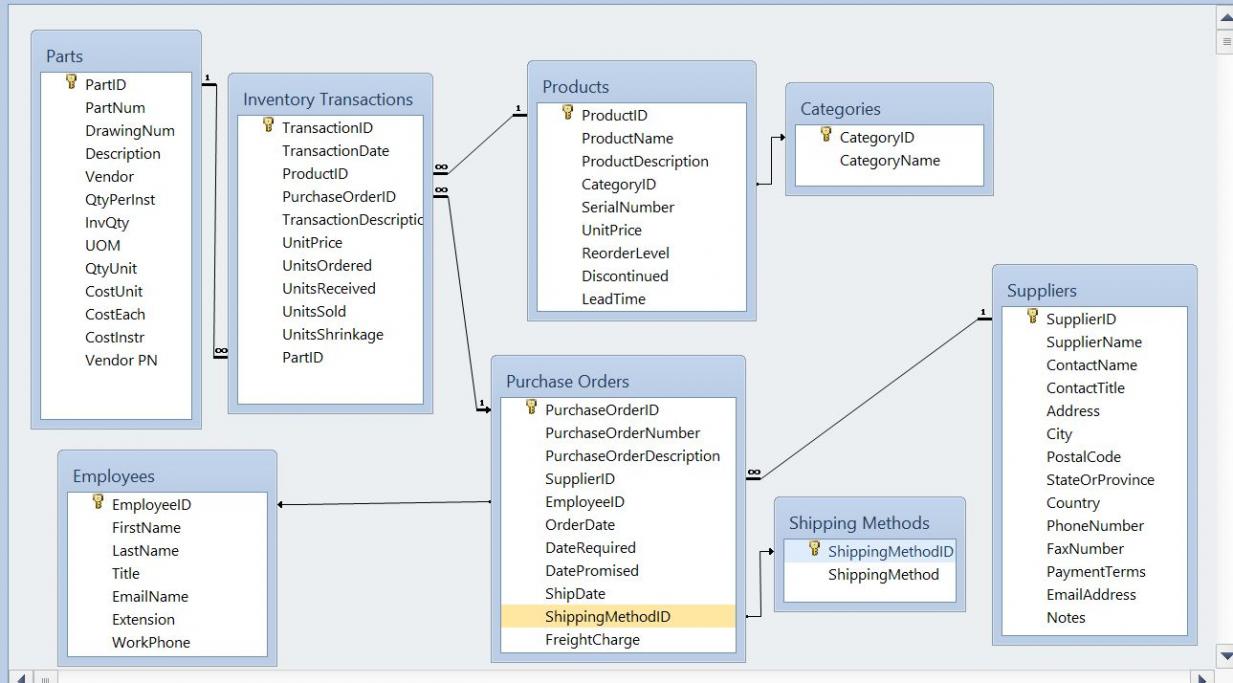
Task: Select PaymentTerms in Suppliers
Action: coord(1096,572)
